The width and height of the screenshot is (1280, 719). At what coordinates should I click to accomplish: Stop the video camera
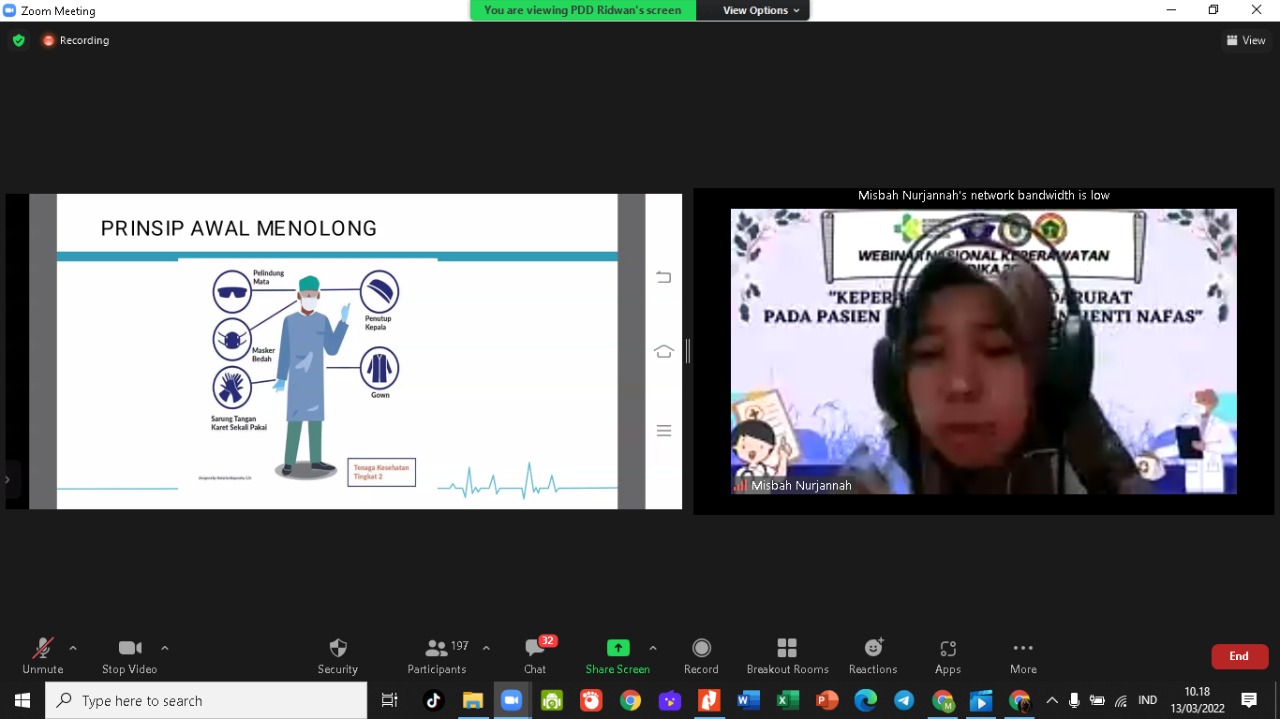click(129, 655)
